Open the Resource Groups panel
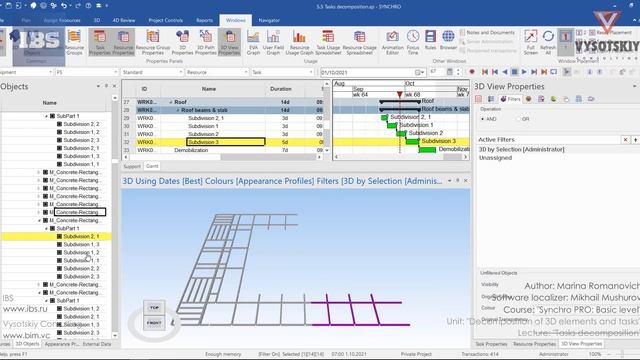Screen dimensions: 640x360 (74, 42)
